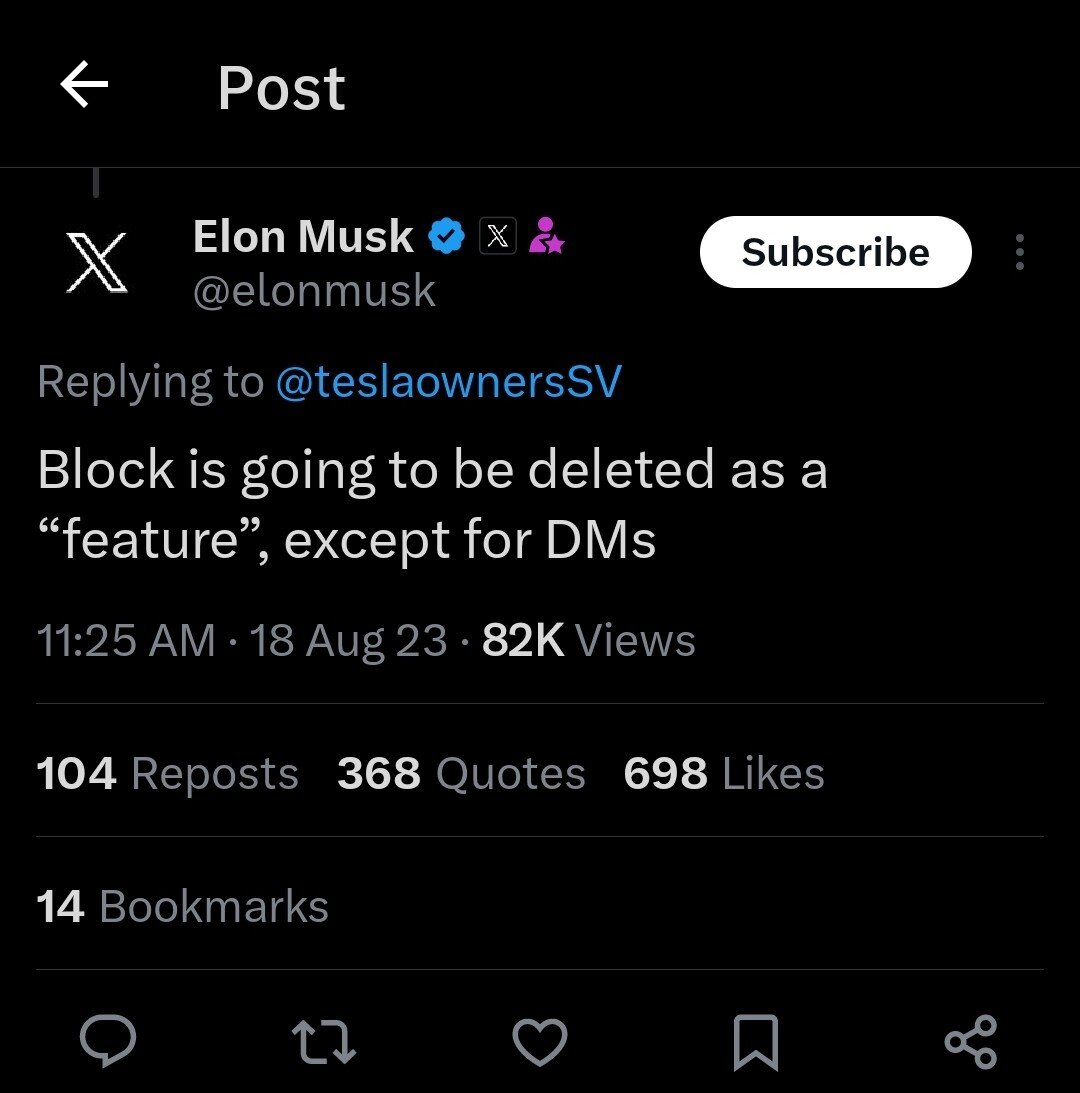Viewport: 1080px width, 1093px height.
Task: Tap the 82K Views count
Action: [x=588, y=641]
